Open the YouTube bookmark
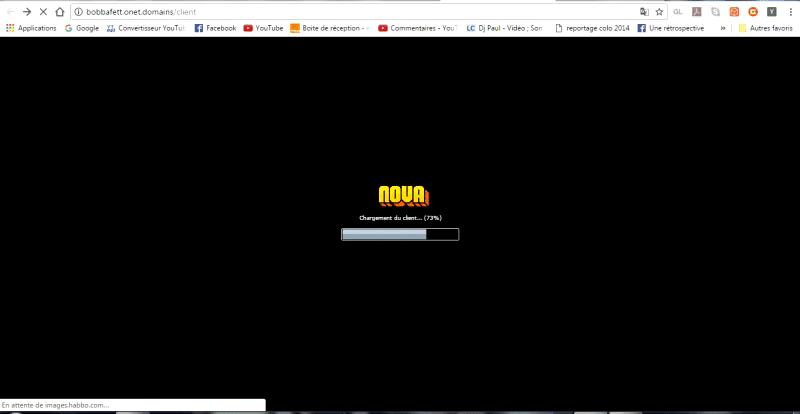The height and width of the screenshot is (414, 800). tap(263, 29)
